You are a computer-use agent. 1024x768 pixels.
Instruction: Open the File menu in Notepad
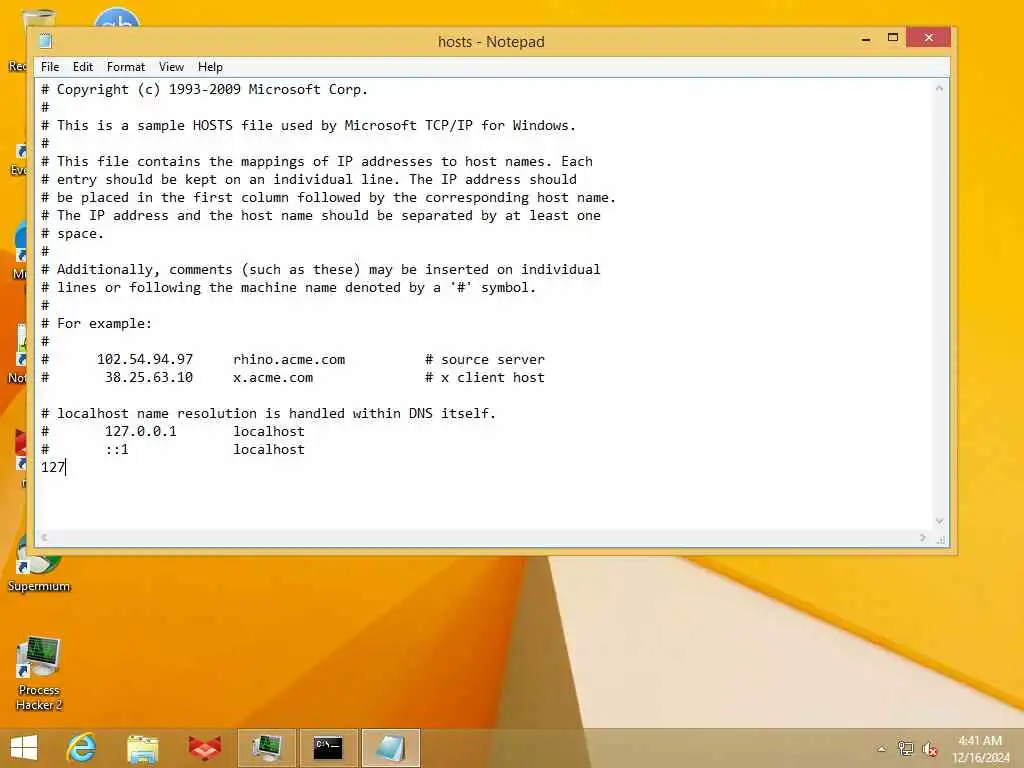pos(50,67)
